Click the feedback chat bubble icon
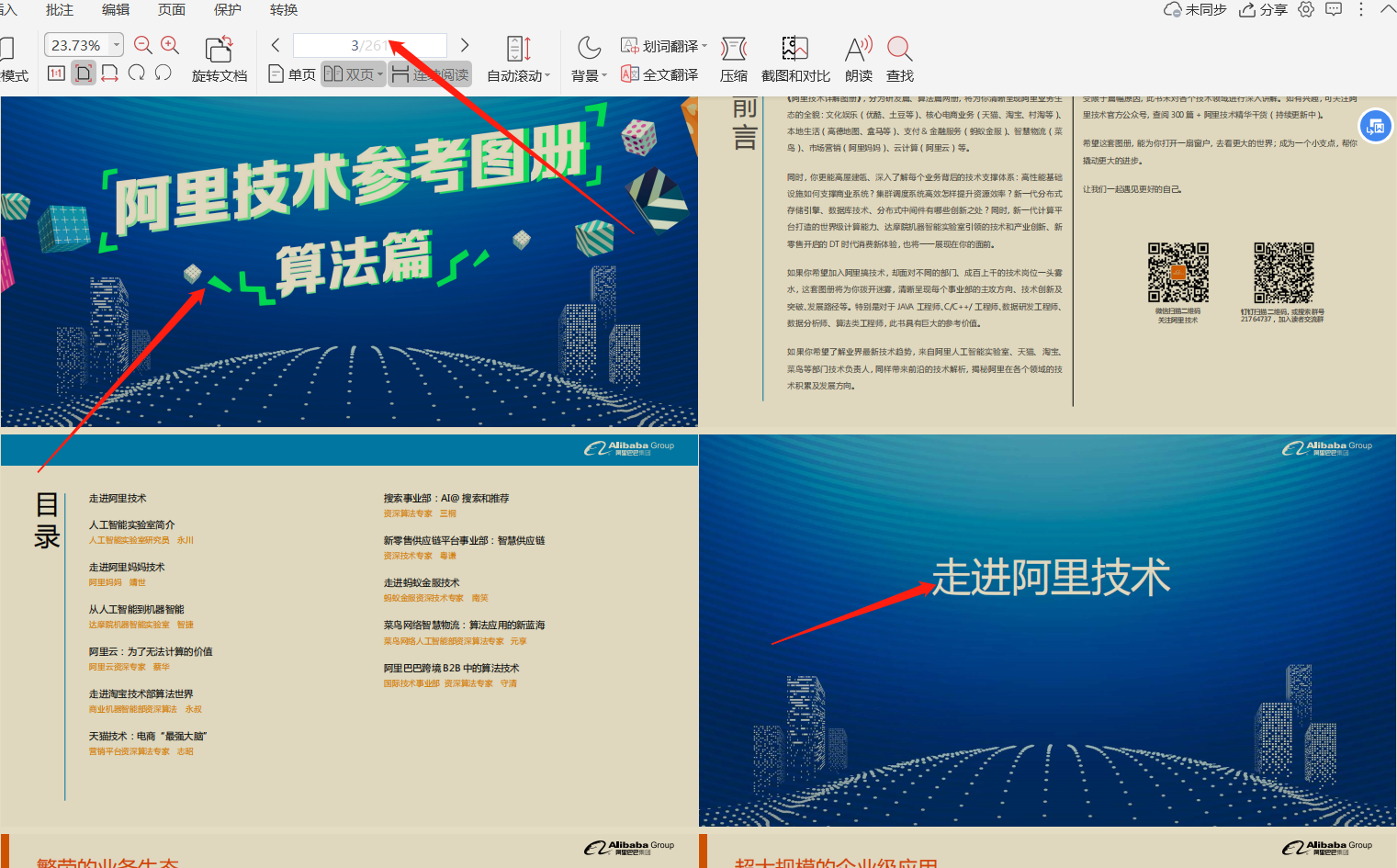The height and width of the screenshot is (868, 1397). [1334, 9]
